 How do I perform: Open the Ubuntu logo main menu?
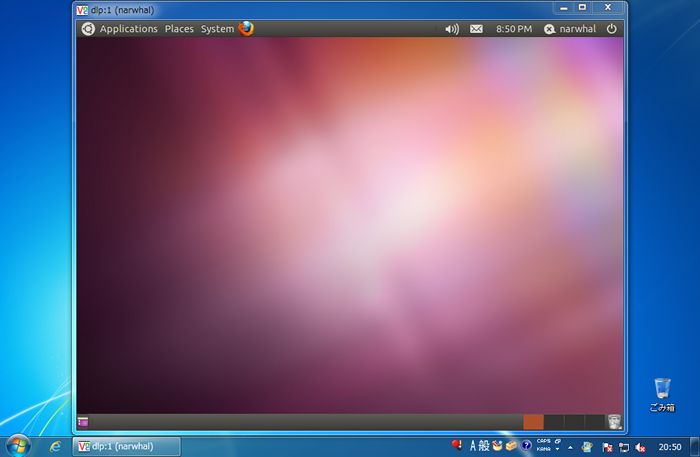click(x=88, y=29)
